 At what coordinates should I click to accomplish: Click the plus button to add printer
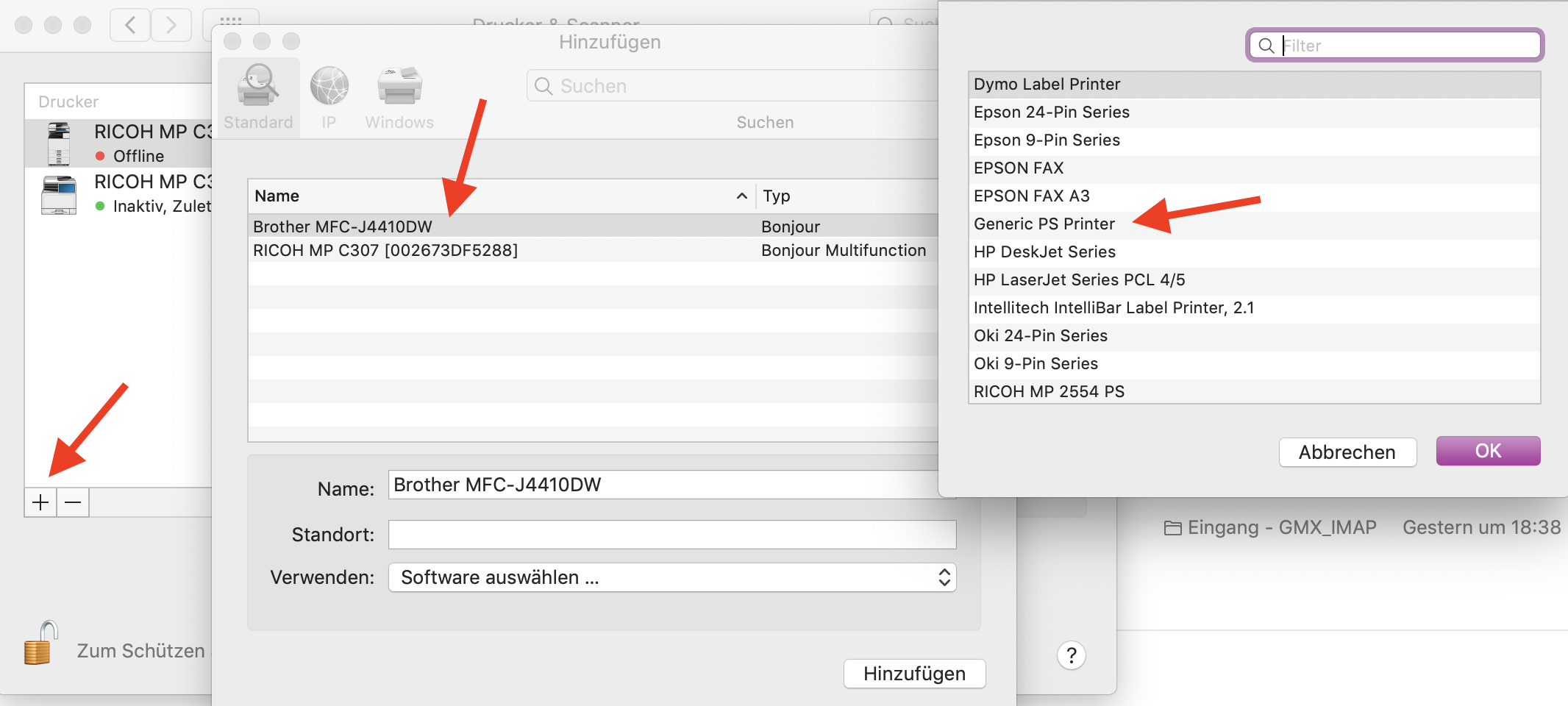40,502
